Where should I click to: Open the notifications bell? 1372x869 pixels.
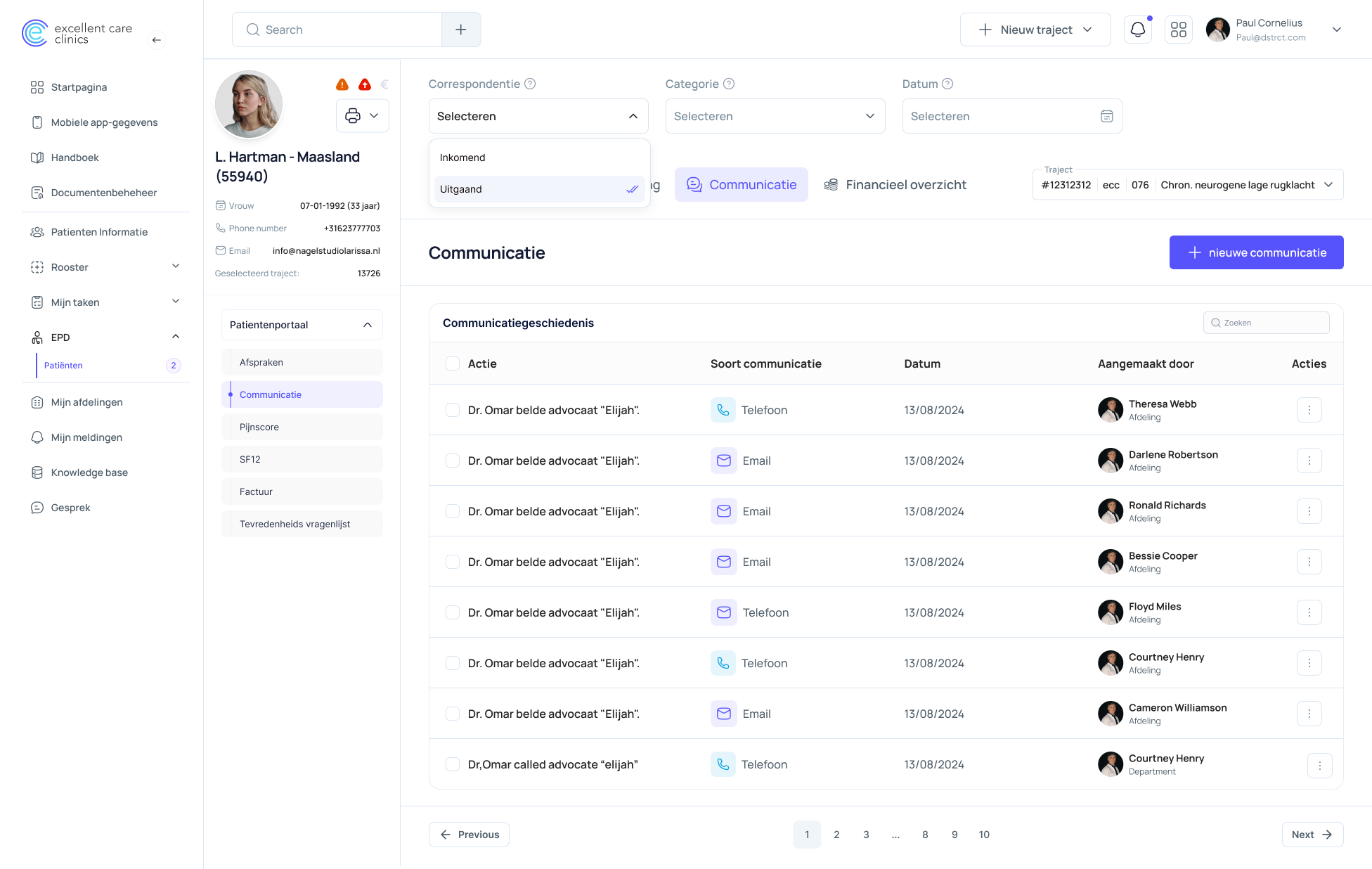tap(1137, 30)
